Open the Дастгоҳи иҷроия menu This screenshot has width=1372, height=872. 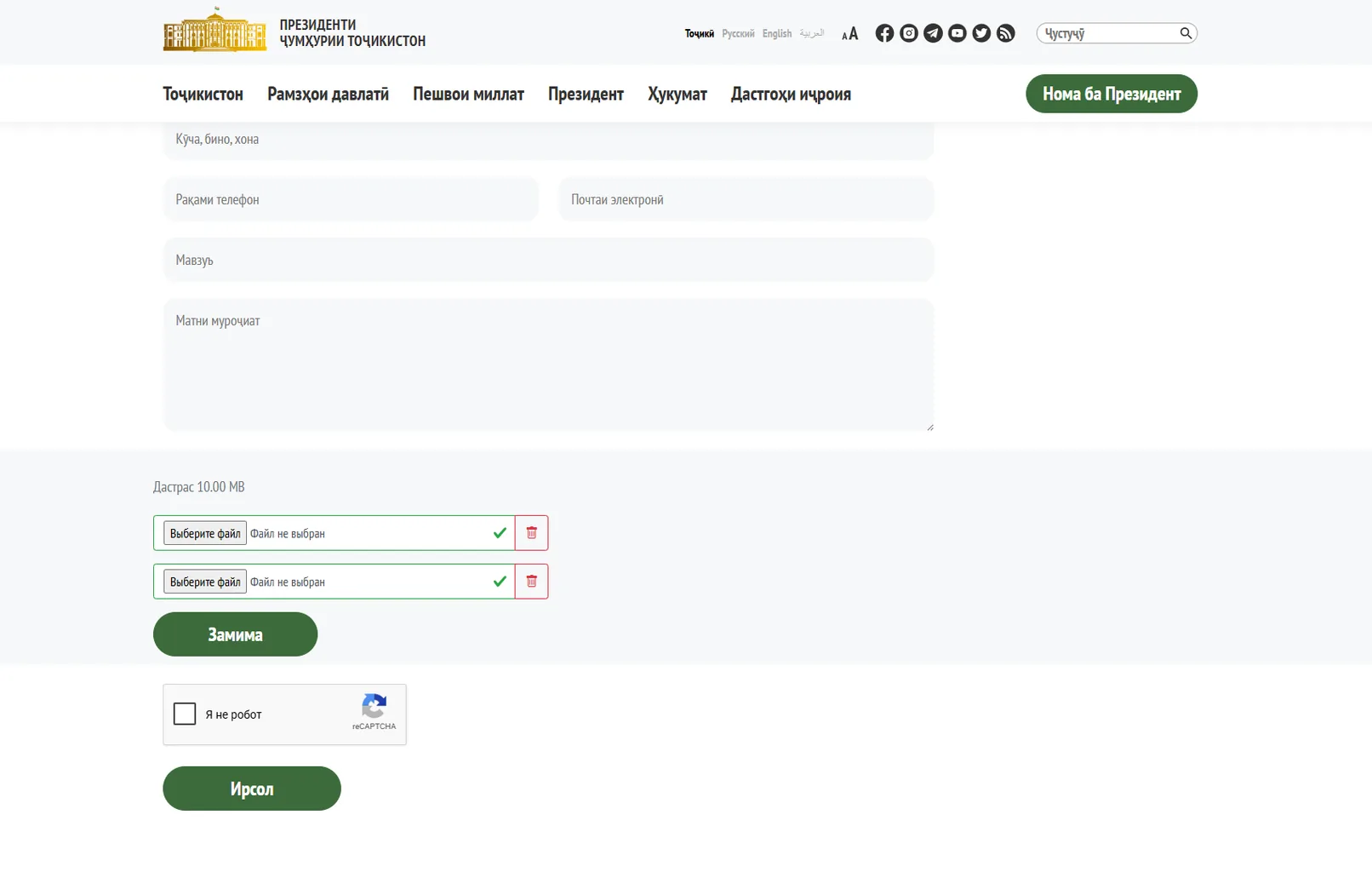click(x=791, y=94)
